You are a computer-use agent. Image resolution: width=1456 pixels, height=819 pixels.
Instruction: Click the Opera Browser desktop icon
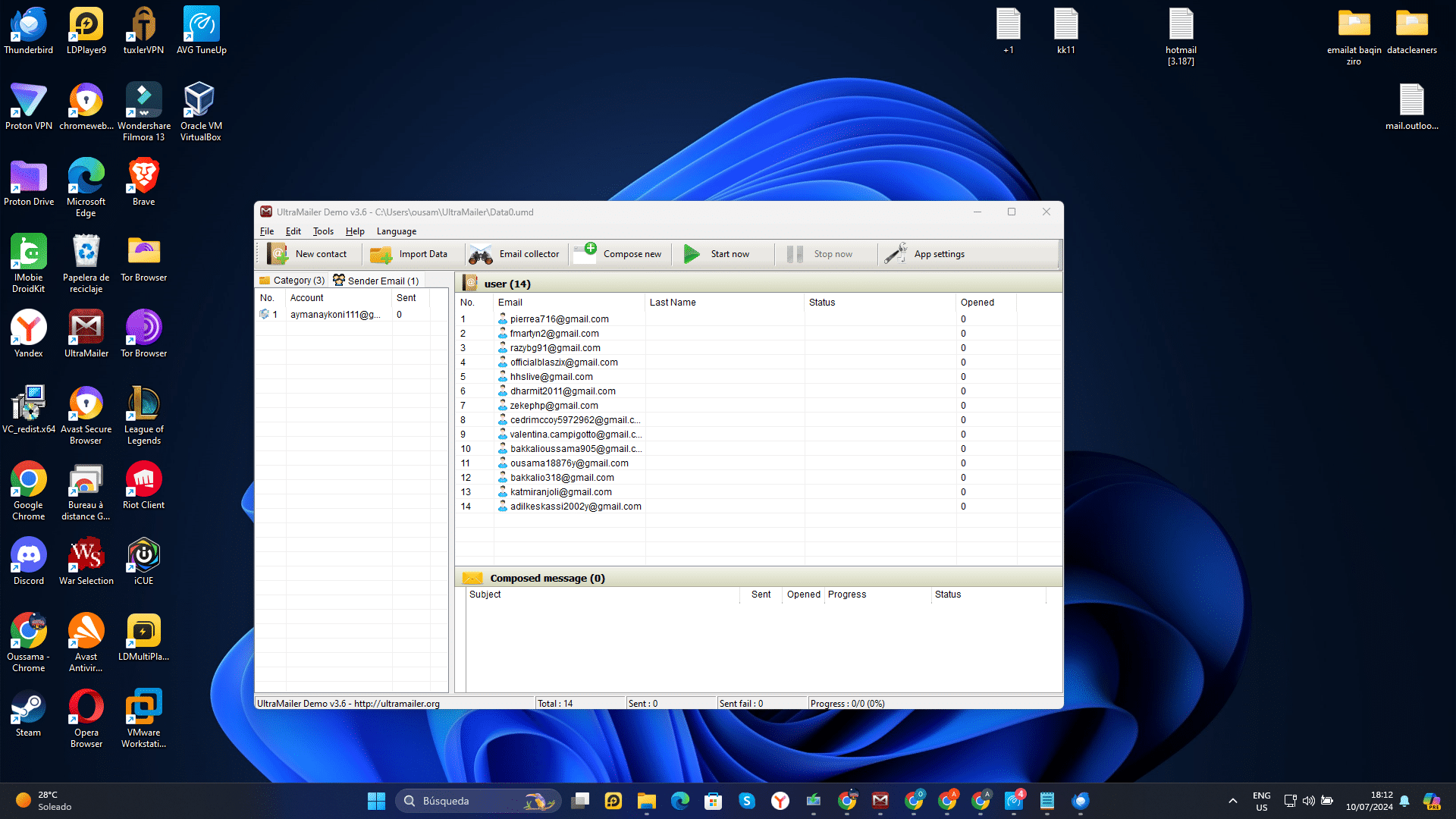point(86,719)
